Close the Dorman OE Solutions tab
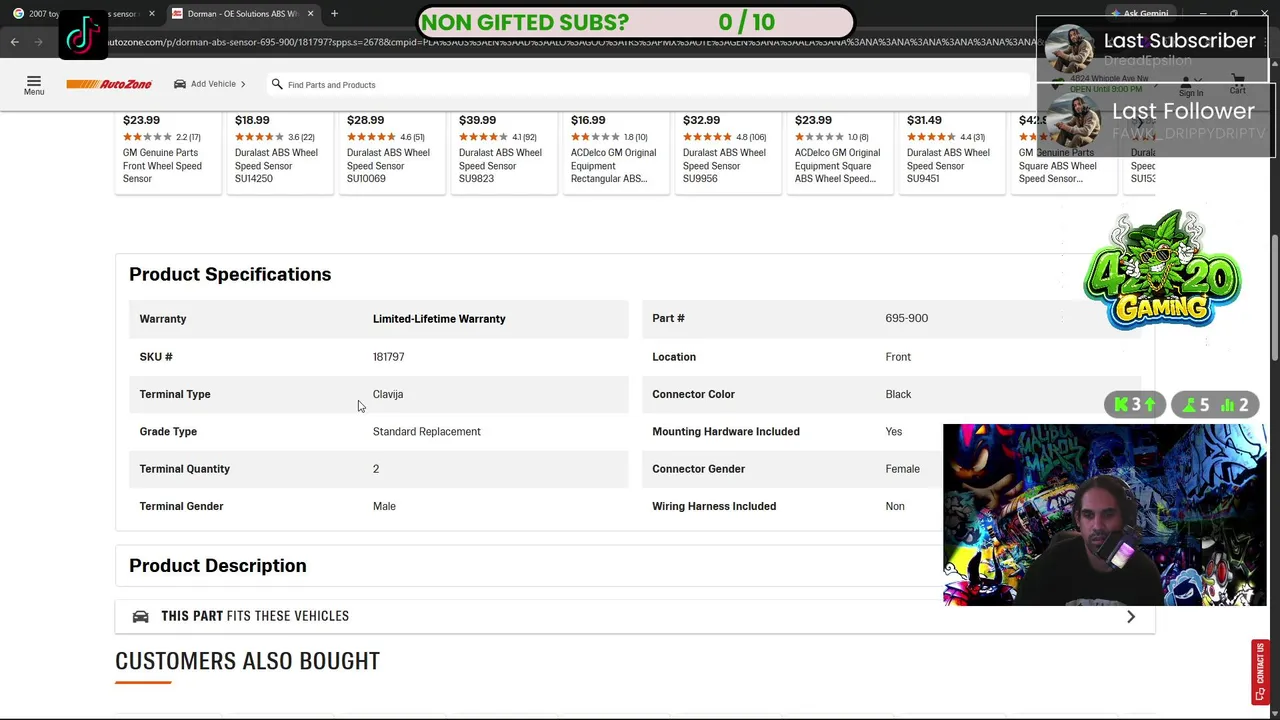 click(310, 13)
